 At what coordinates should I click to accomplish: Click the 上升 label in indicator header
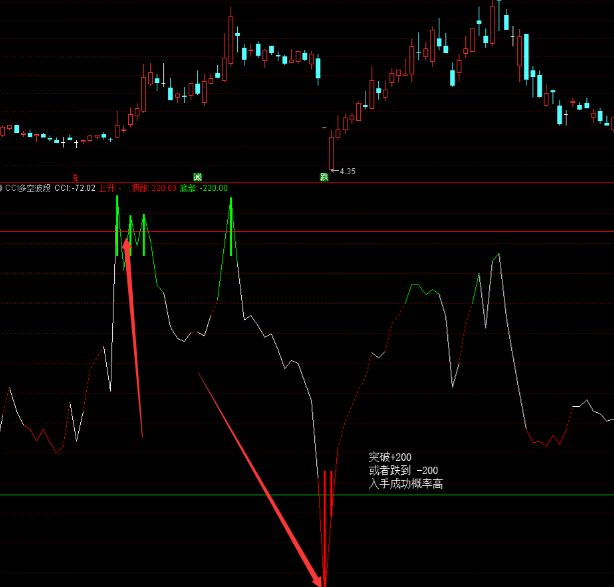click(x=110, y=188)
